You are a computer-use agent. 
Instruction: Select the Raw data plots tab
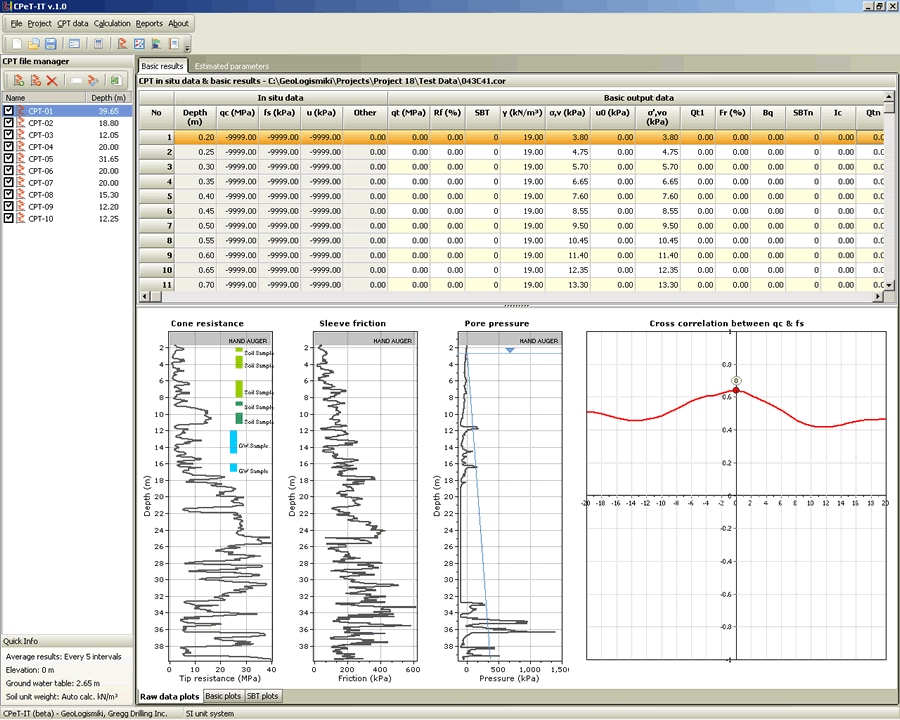(170, 696)
